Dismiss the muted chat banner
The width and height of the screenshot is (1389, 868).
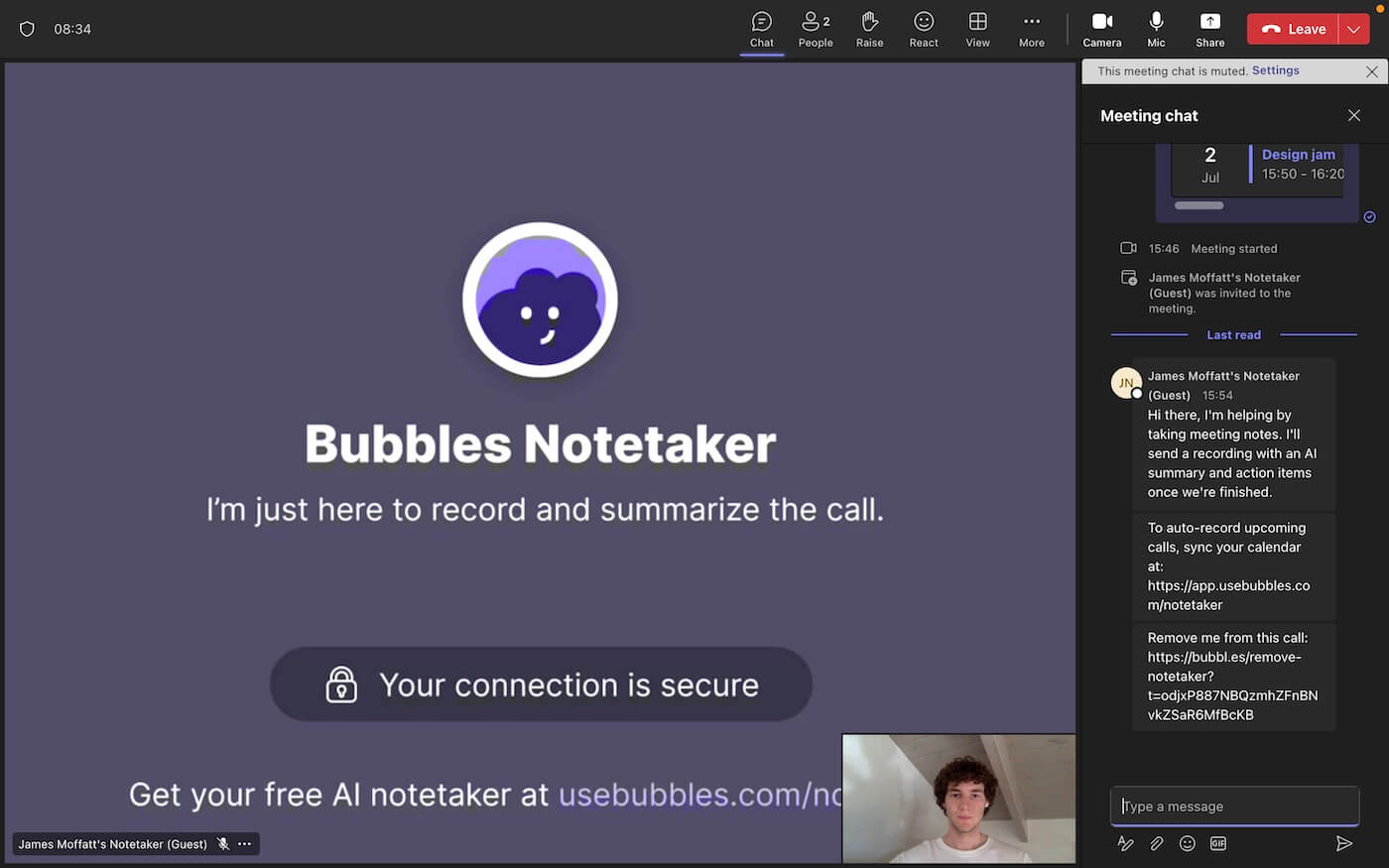point(1371,71)
